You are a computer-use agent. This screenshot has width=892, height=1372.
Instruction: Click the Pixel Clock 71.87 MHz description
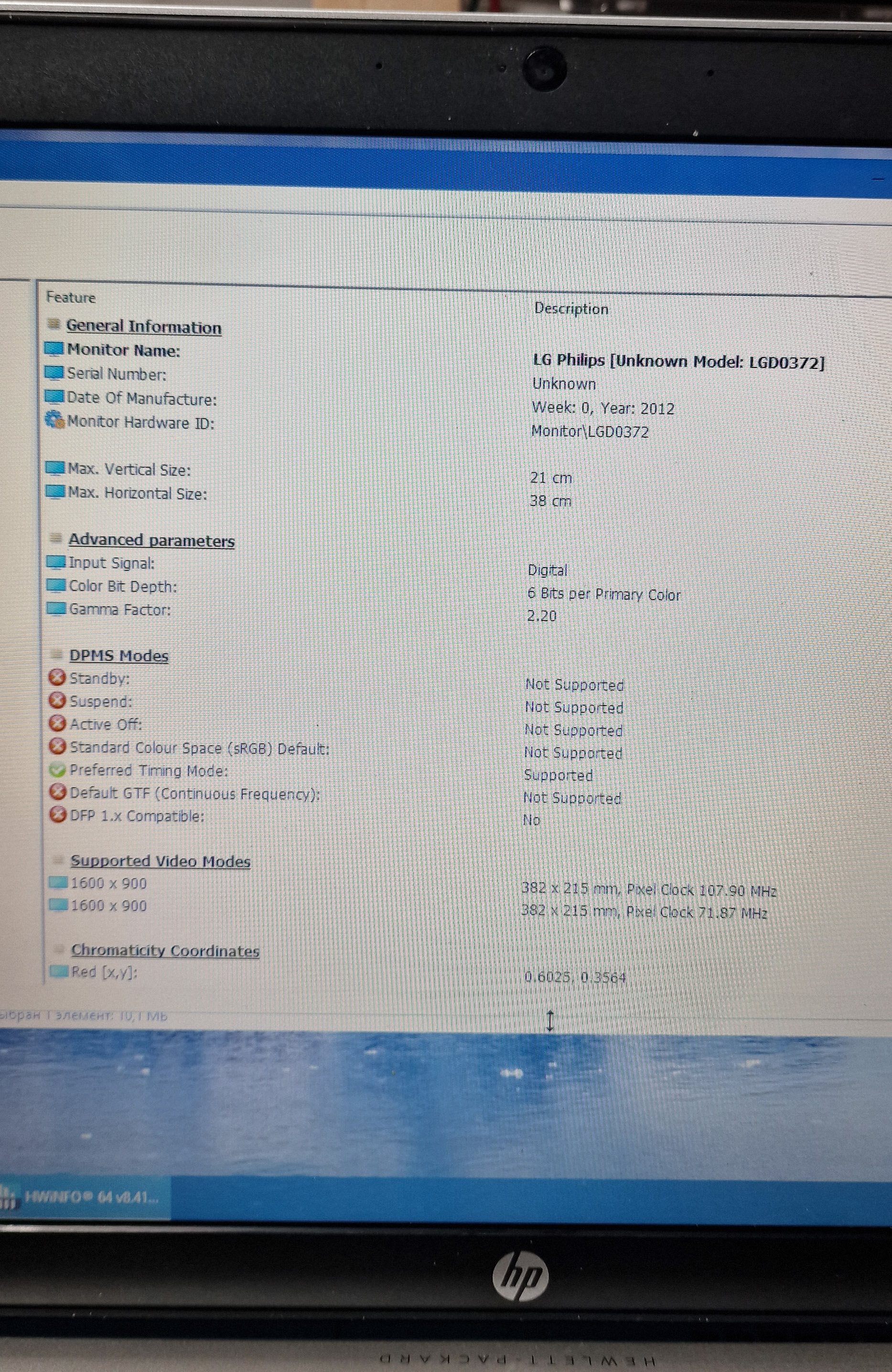[644, 912]
